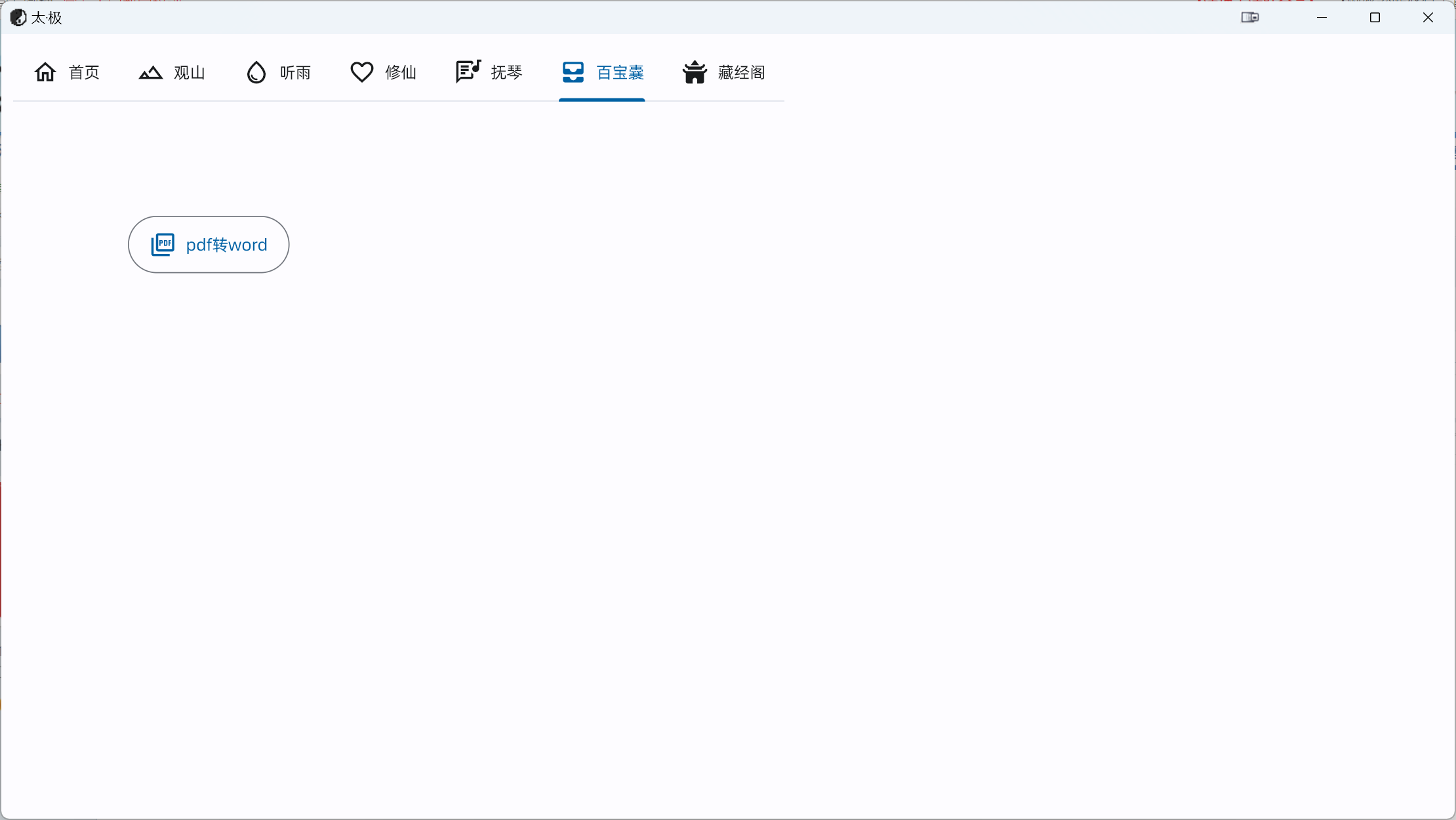Click the music note icon for 抚琴

point(468,72)
